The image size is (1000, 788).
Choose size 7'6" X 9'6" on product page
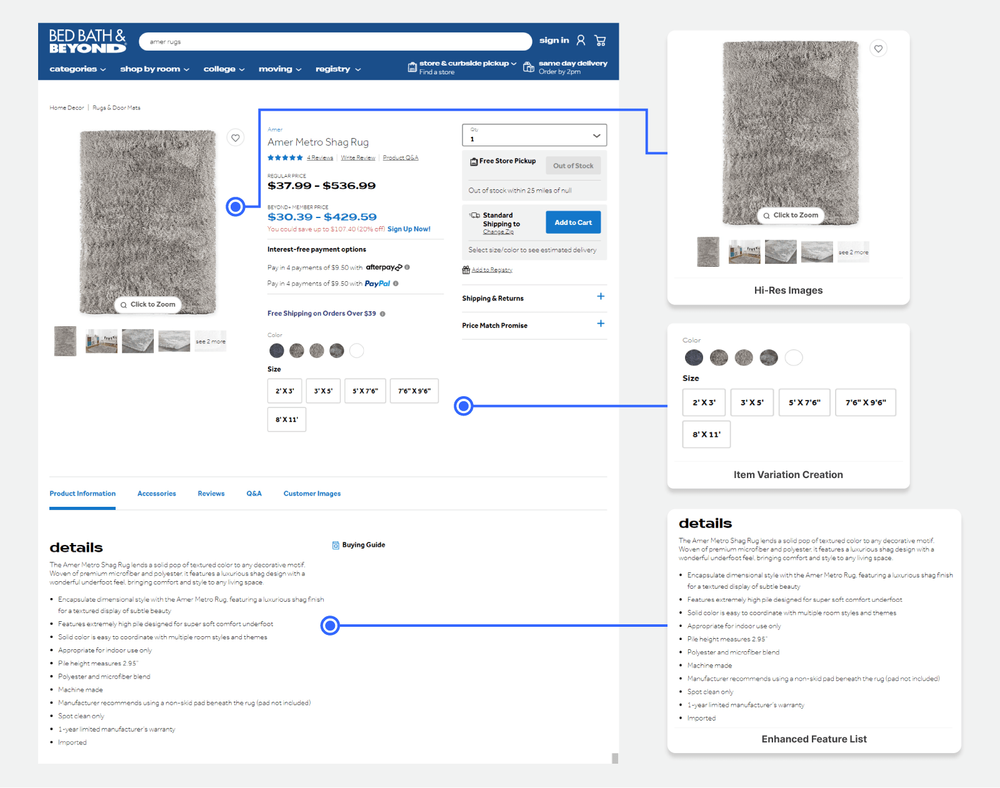[x=415, y=391]
